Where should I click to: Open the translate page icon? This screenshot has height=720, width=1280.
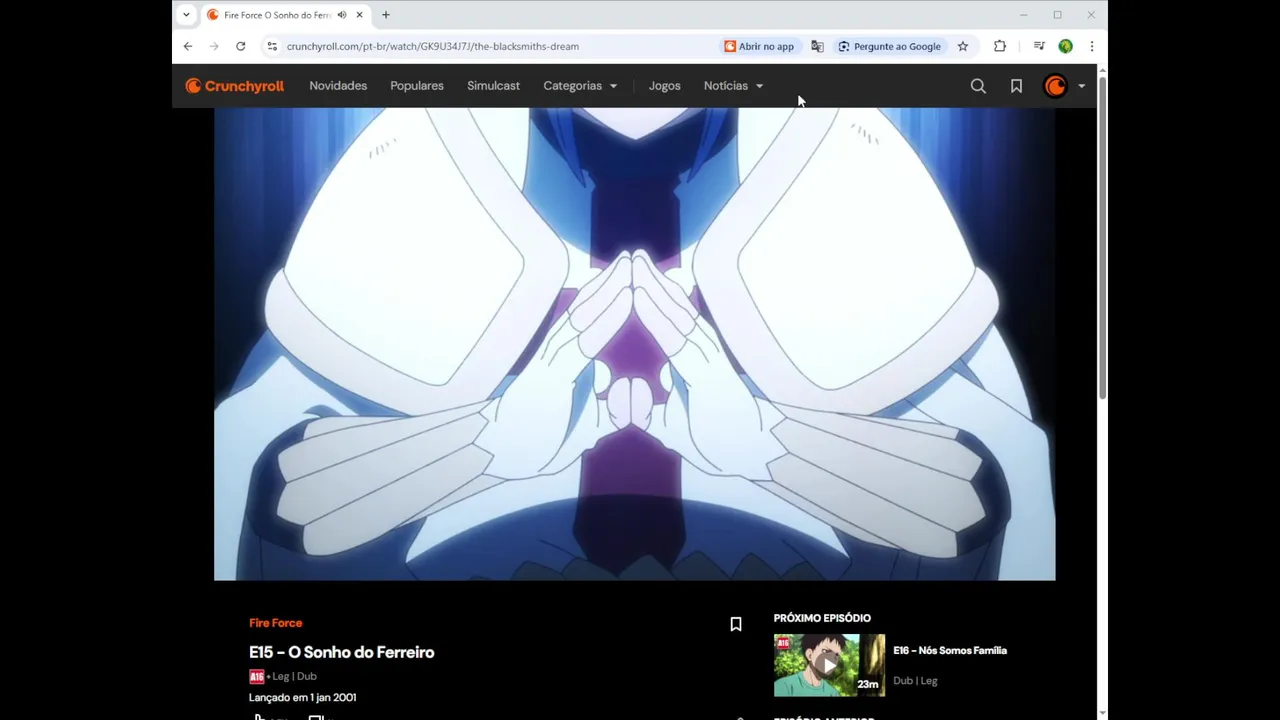coord(817,46)
